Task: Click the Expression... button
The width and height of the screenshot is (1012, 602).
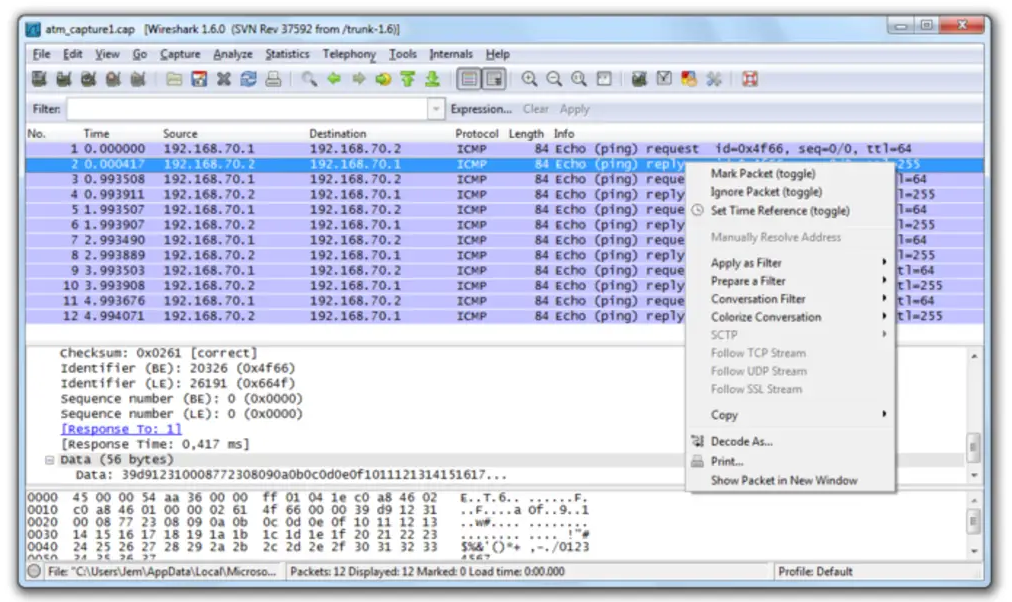Action: tap(481, 109)
